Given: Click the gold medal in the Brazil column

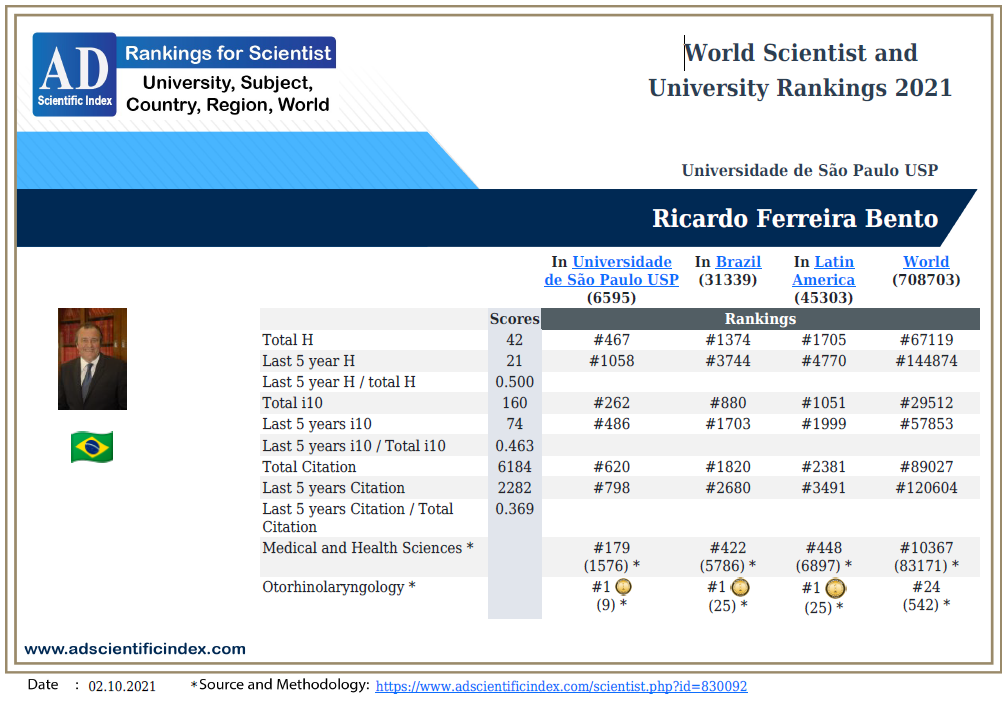Looking at the screenshot, I should (x=740, y=587).
